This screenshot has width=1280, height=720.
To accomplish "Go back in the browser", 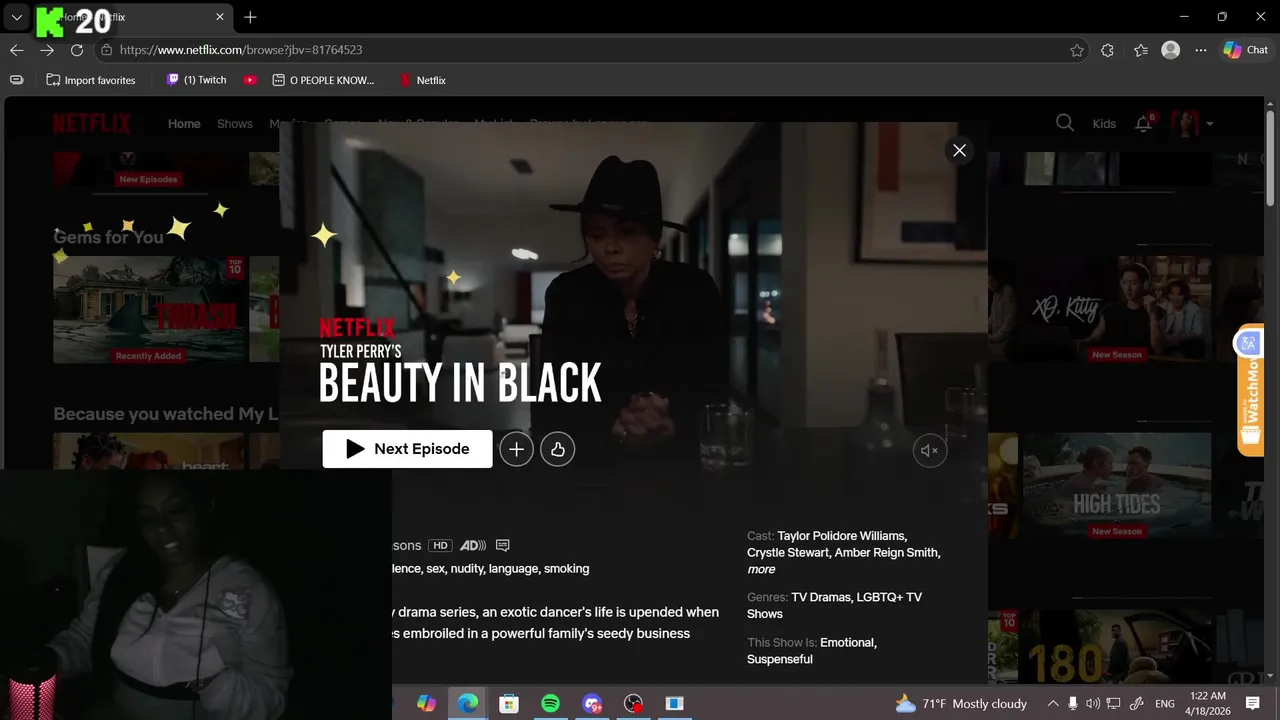I will 17,50.
